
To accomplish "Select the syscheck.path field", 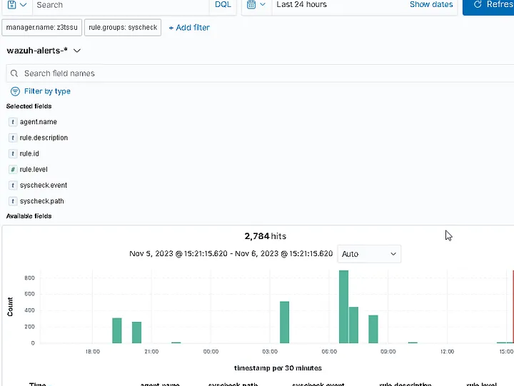I will (42, 201).
